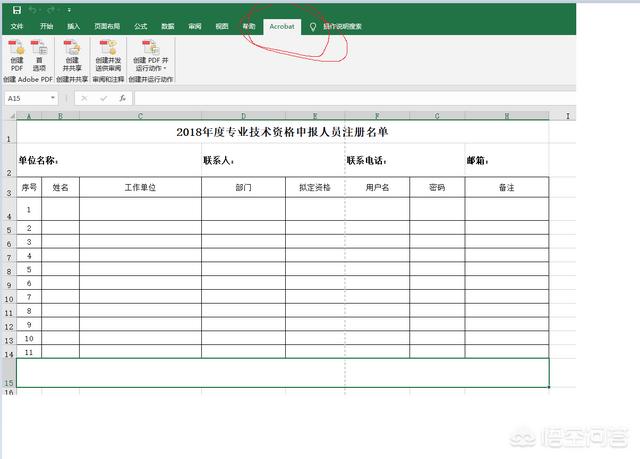Open the 首选项 preferences icon
The image size is (640, 459).
pyautogui.click(x=39, y=55)
